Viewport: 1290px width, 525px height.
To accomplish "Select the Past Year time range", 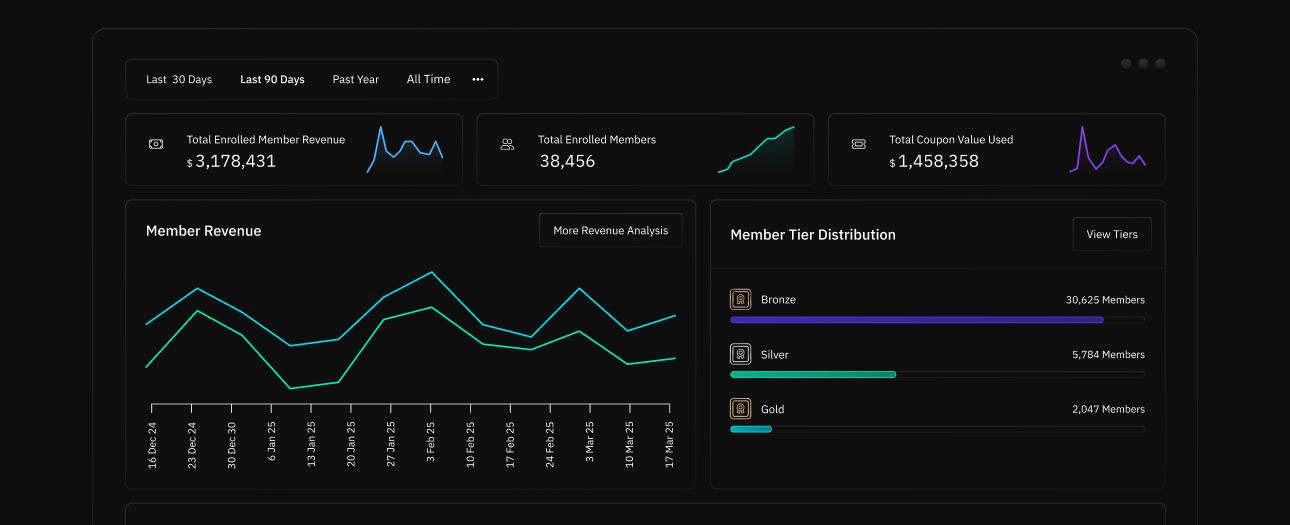I will pos(356,80).
